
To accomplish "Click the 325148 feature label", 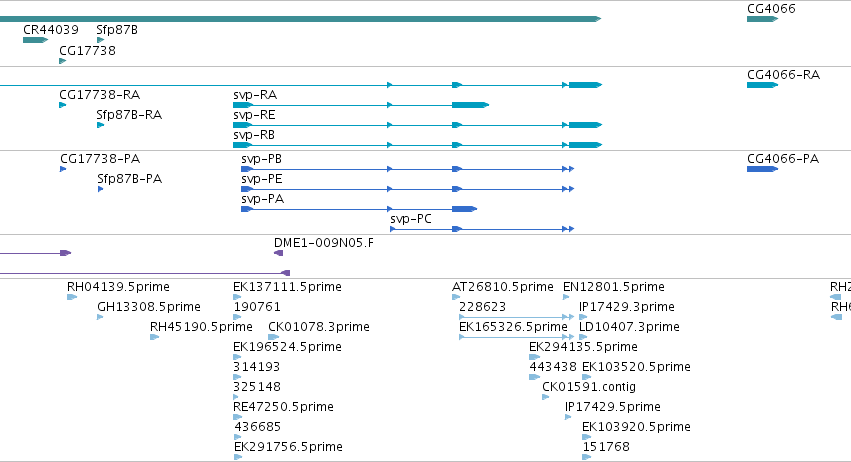I will pyautogui.click(x=257, y=387).
